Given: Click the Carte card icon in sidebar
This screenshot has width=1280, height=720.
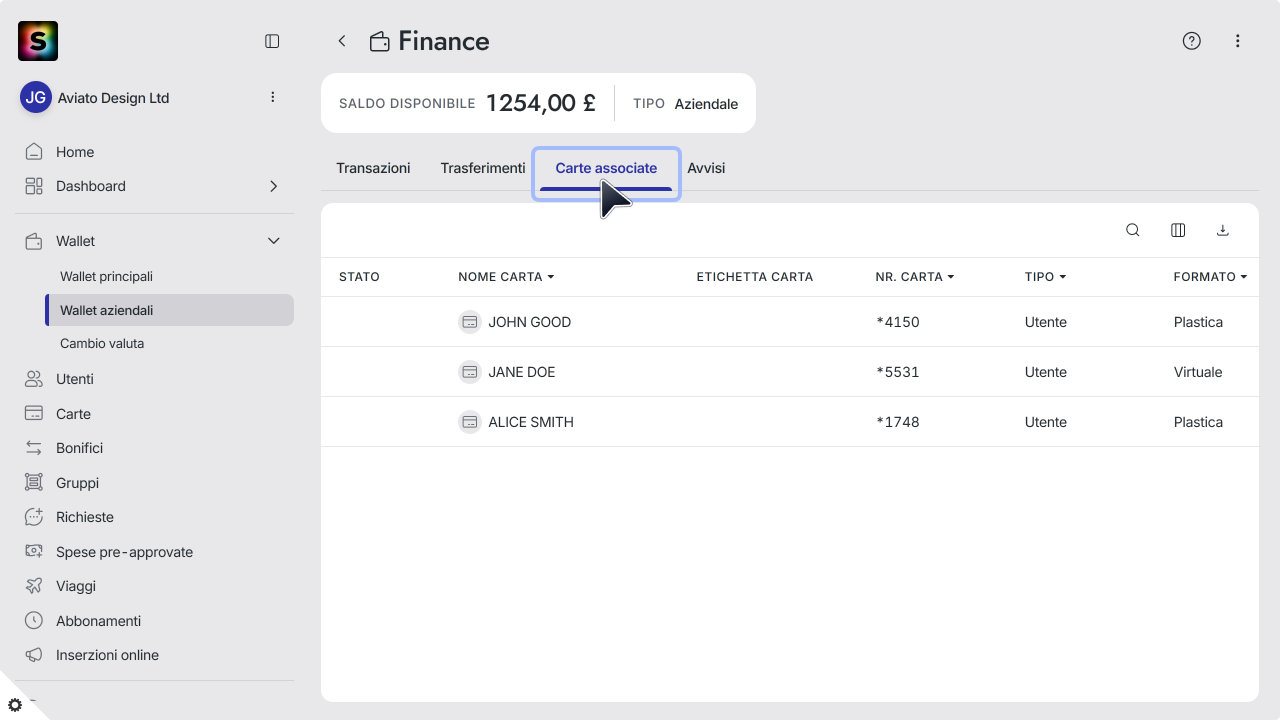Looking at the screenshot, I should (x=34, y=414).
